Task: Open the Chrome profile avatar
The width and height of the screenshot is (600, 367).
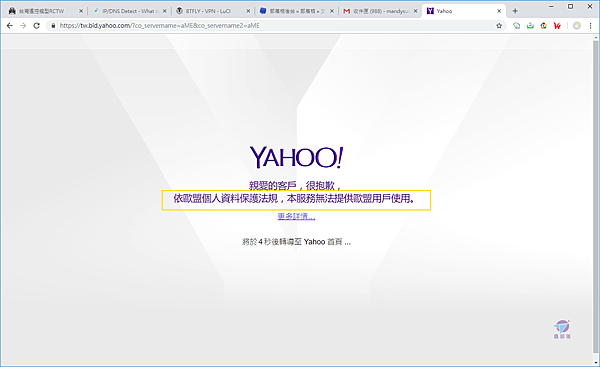Action: [577, 26]
